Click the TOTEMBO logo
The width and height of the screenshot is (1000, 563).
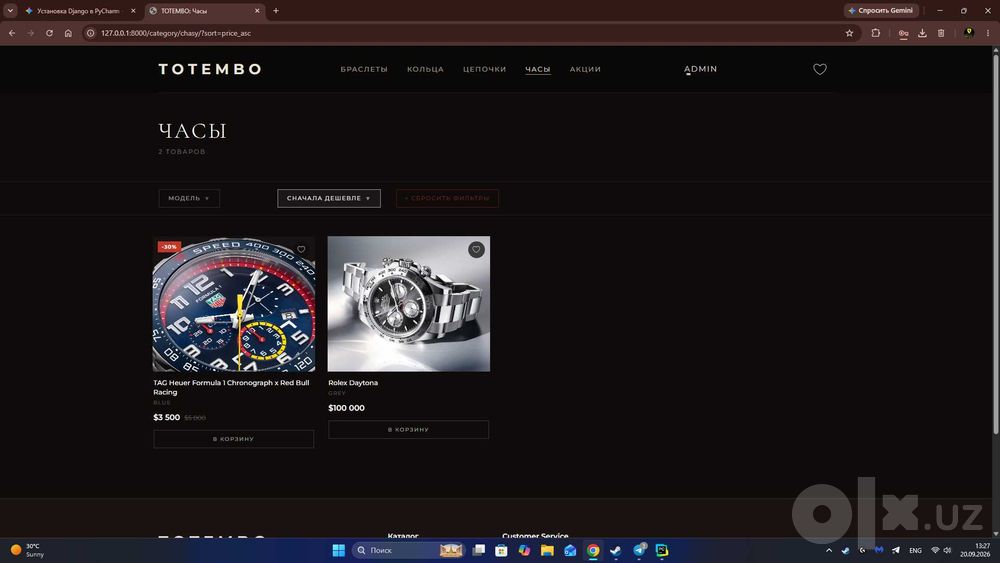(x=210, y=69)
